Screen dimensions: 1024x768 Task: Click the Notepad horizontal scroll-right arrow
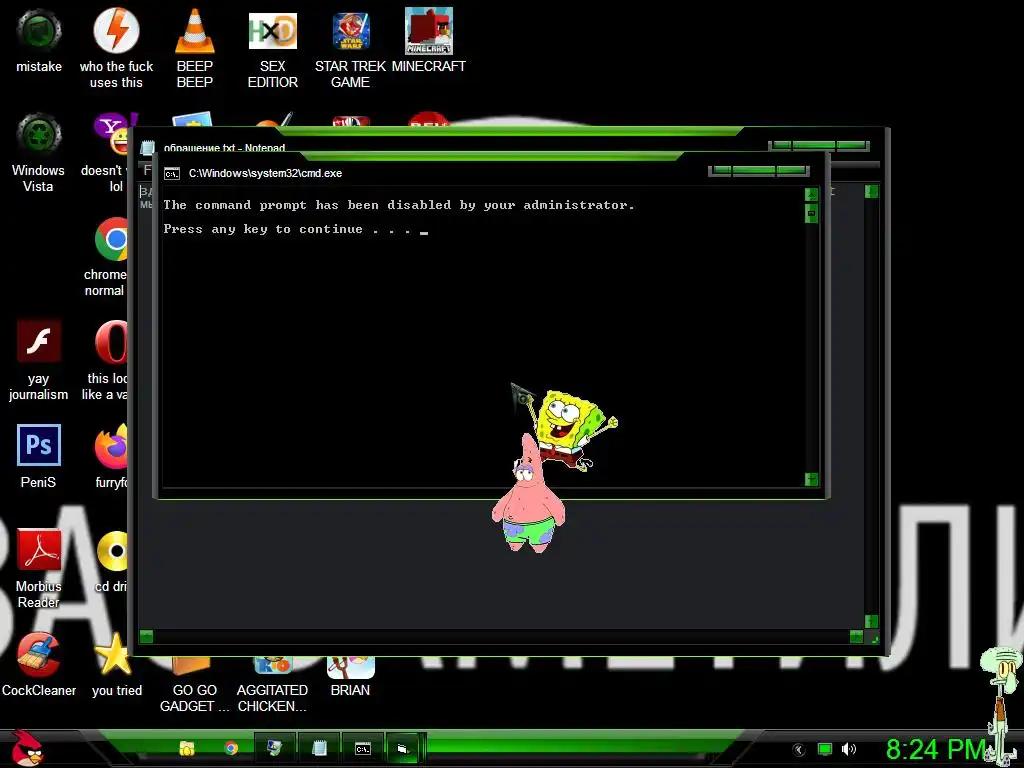[x=856, y=636]
